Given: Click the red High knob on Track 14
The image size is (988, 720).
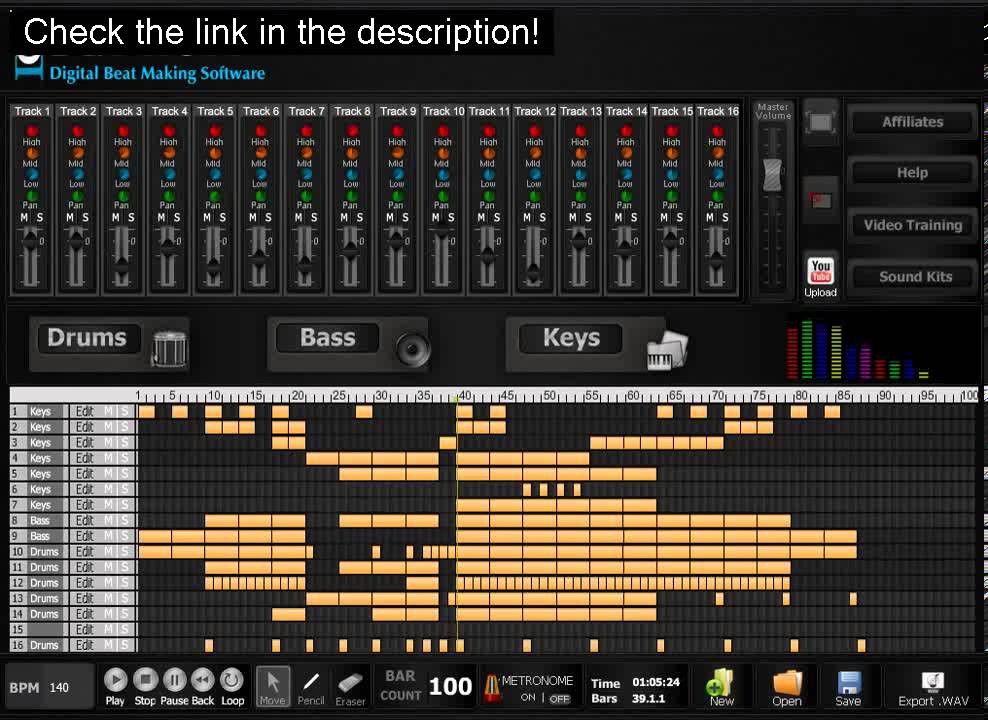Looking at the screenshot, I should pos(626,131).
